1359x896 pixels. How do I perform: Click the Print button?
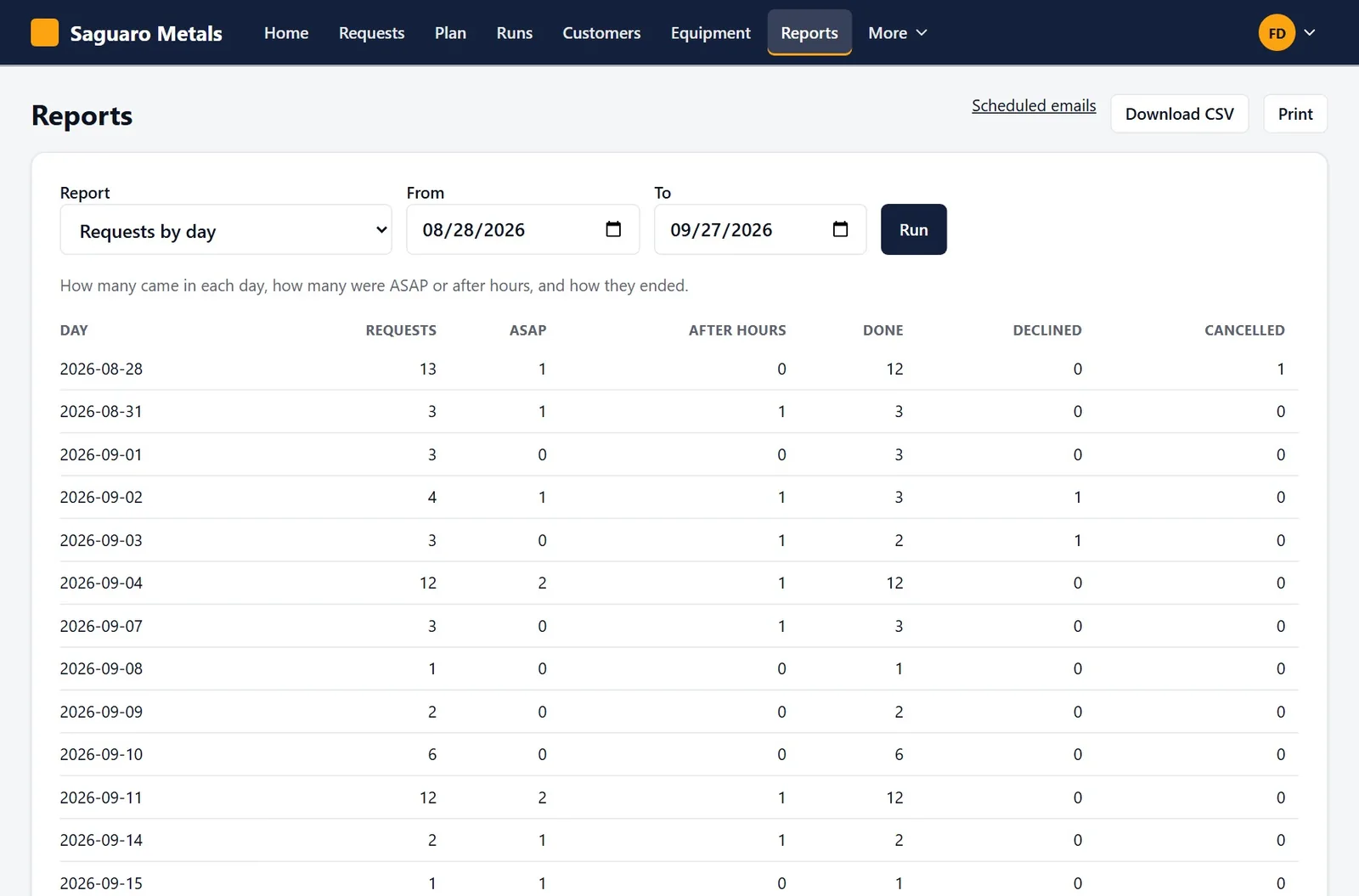[x=1295, y=114]
